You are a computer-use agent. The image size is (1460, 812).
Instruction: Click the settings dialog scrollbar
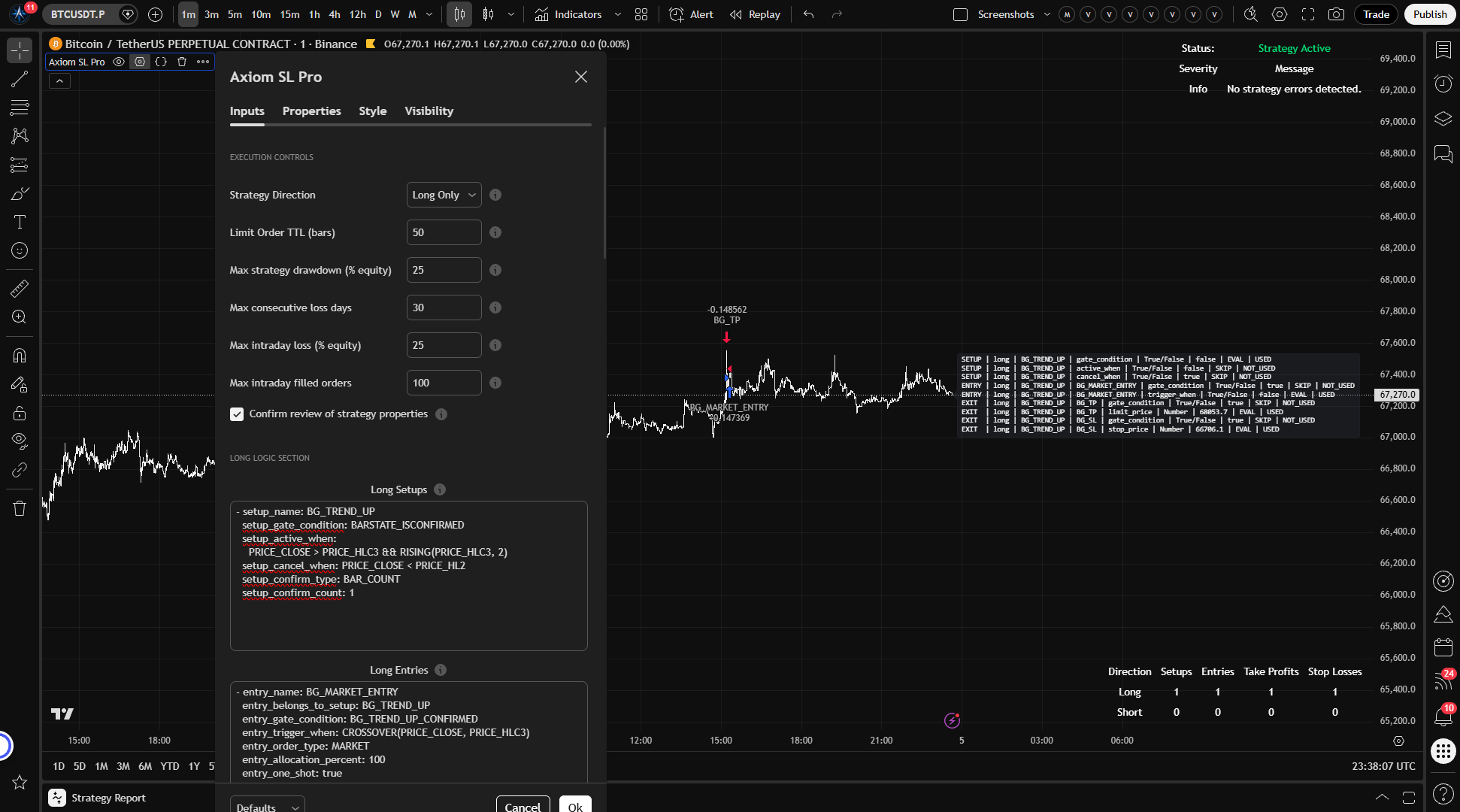[x=604, y=193]
